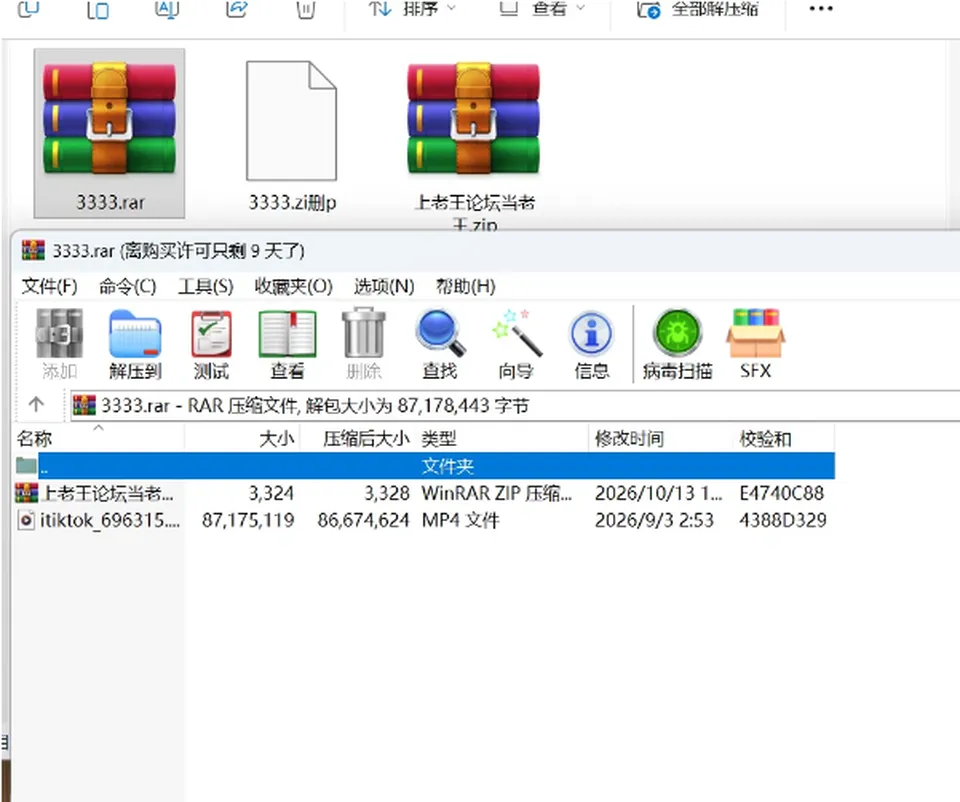
Task: Sort by the 修改时间 column header
Action: 661,438
